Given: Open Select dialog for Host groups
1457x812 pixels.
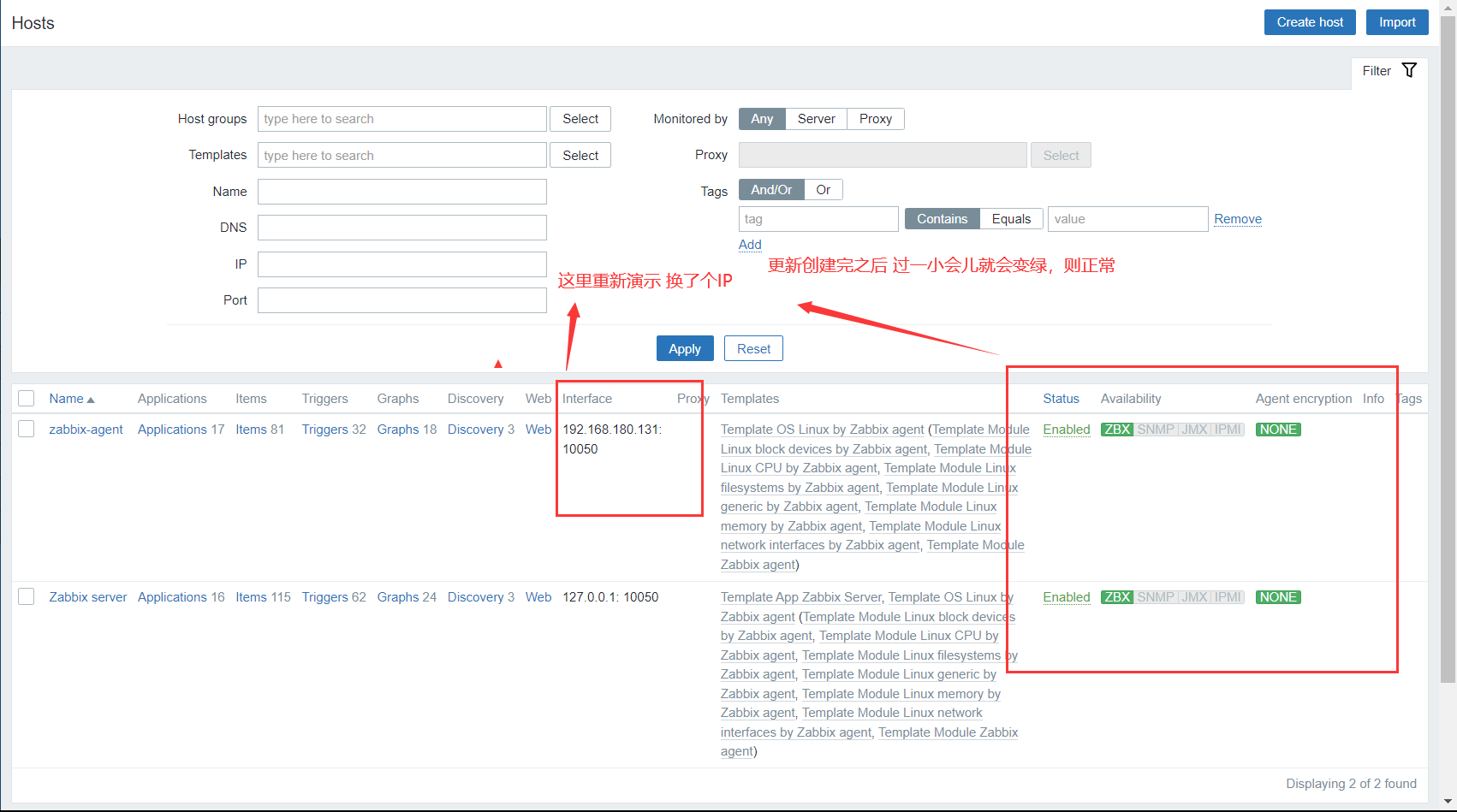Looking at the screenshot, I should (x=580, y=119).
